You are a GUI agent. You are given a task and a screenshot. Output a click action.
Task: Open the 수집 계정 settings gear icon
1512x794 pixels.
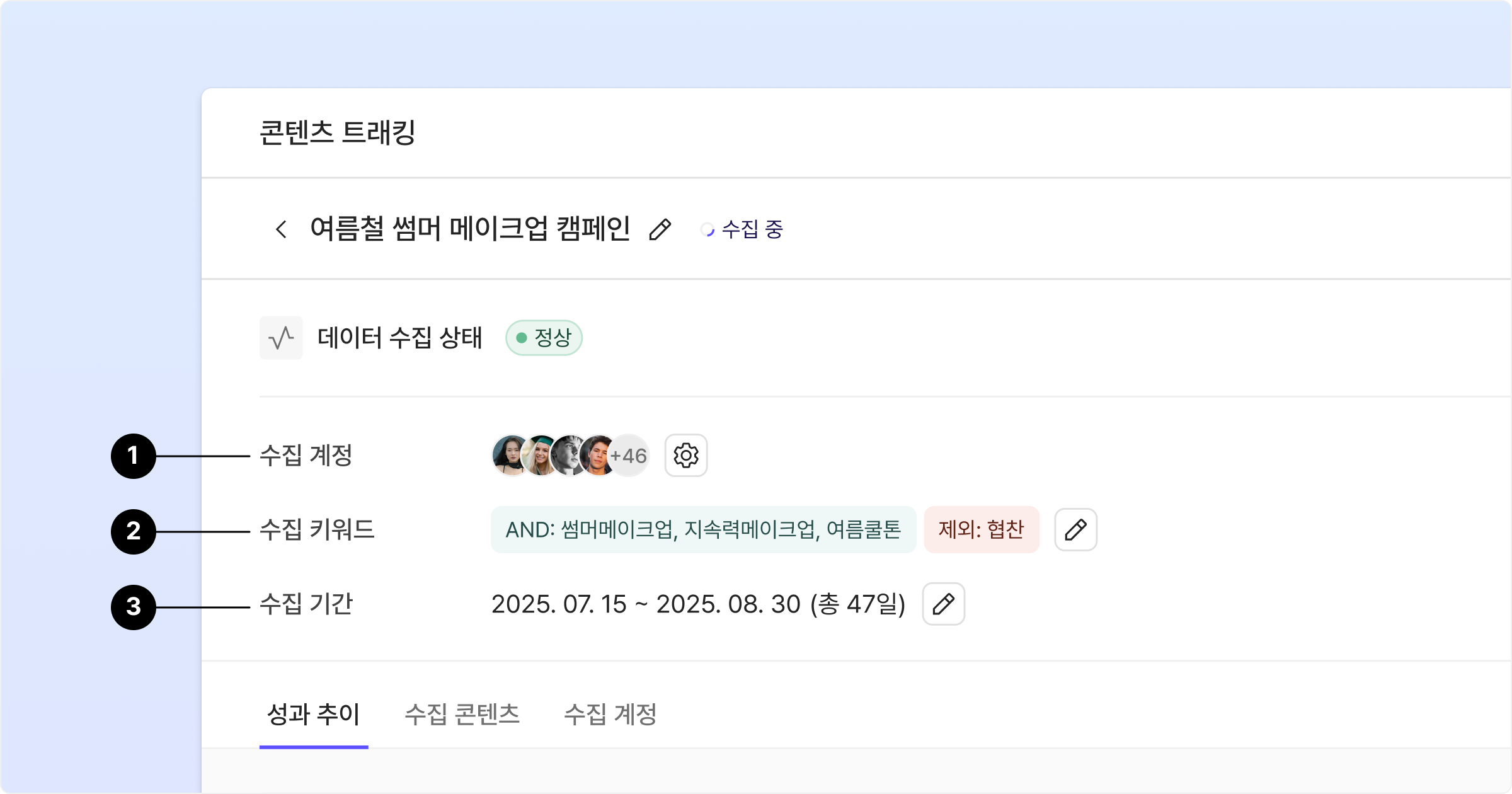(686, 456)
